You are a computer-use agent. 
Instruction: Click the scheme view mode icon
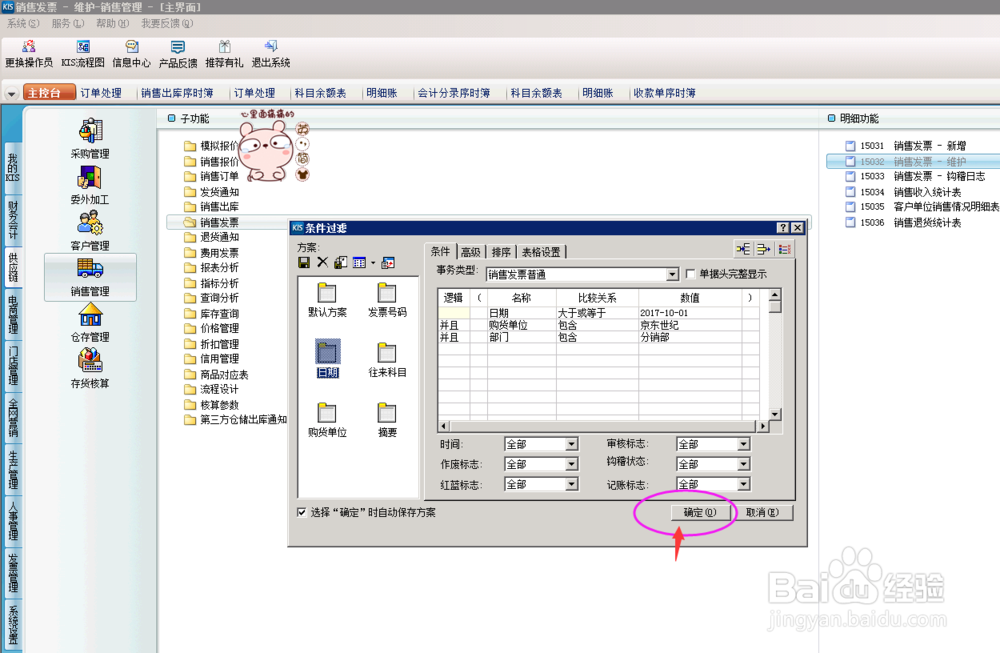359,263
